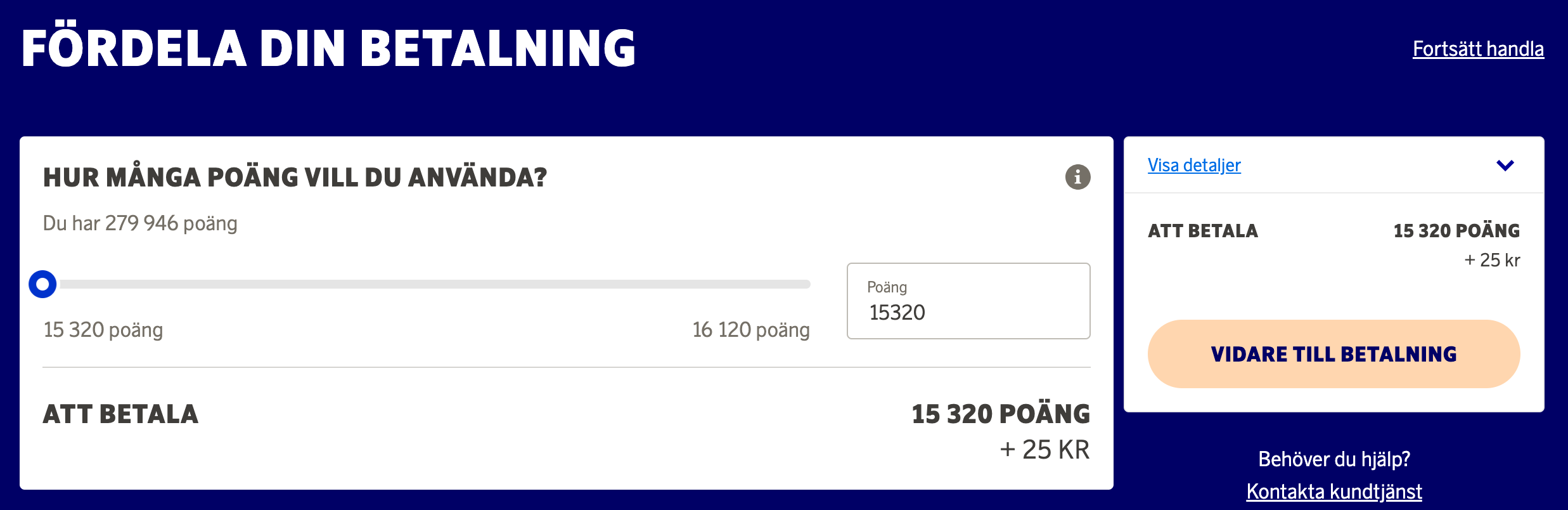Click the Fördela din betalning heading
The width and height of the screenshot is (1568, 510).
click(x=328, y=49)
